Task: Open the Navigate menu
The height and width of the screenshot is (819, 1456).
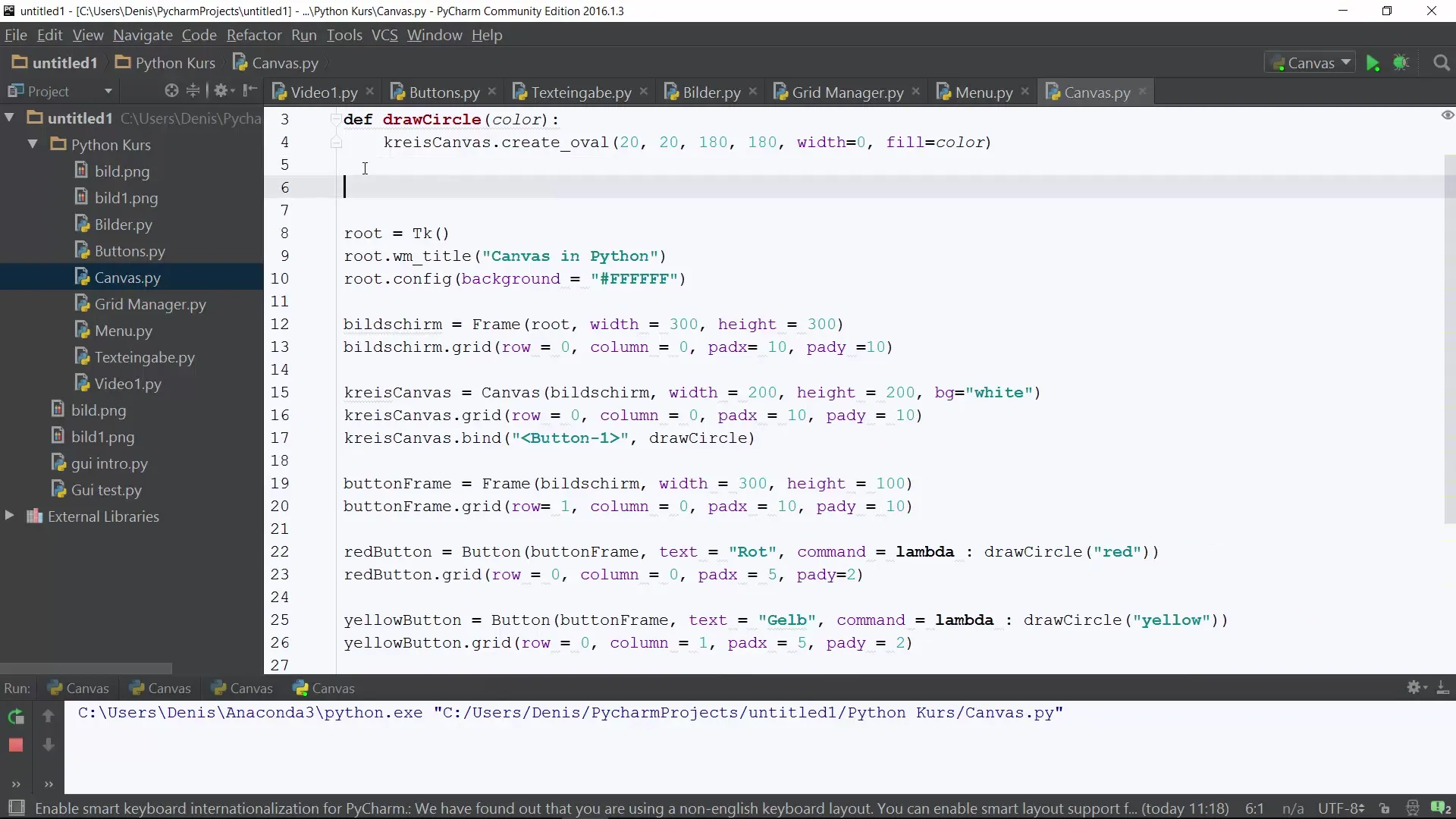Action: [x=143, y=35]
